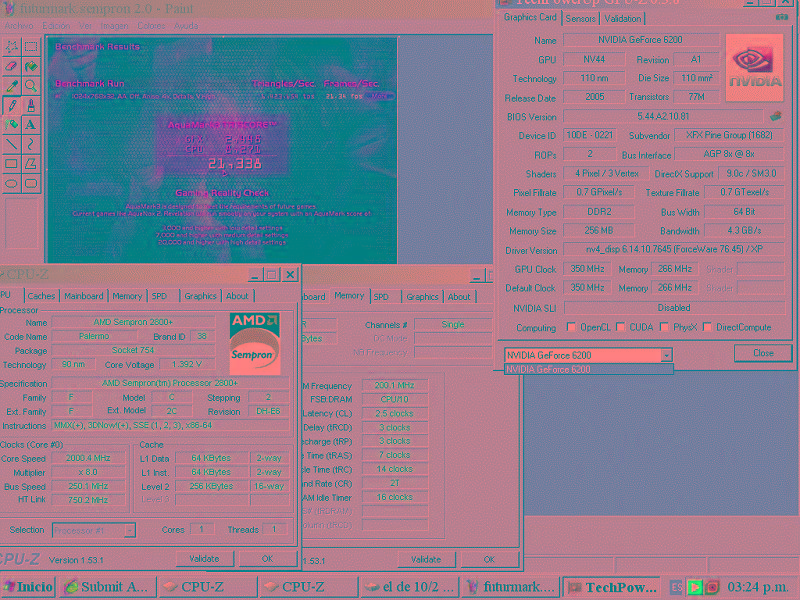
Task: Open the Ayuda menu in Paint
Action: coord(186,26)
